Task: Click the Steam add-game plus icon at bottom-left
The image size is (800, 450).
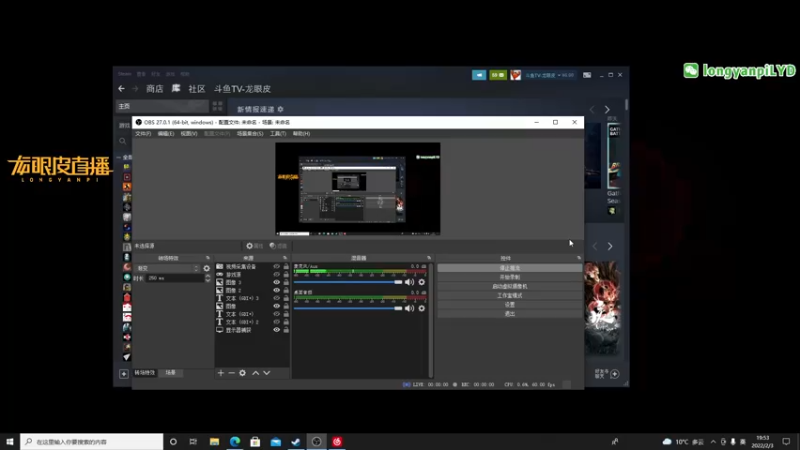Action: 123,374
